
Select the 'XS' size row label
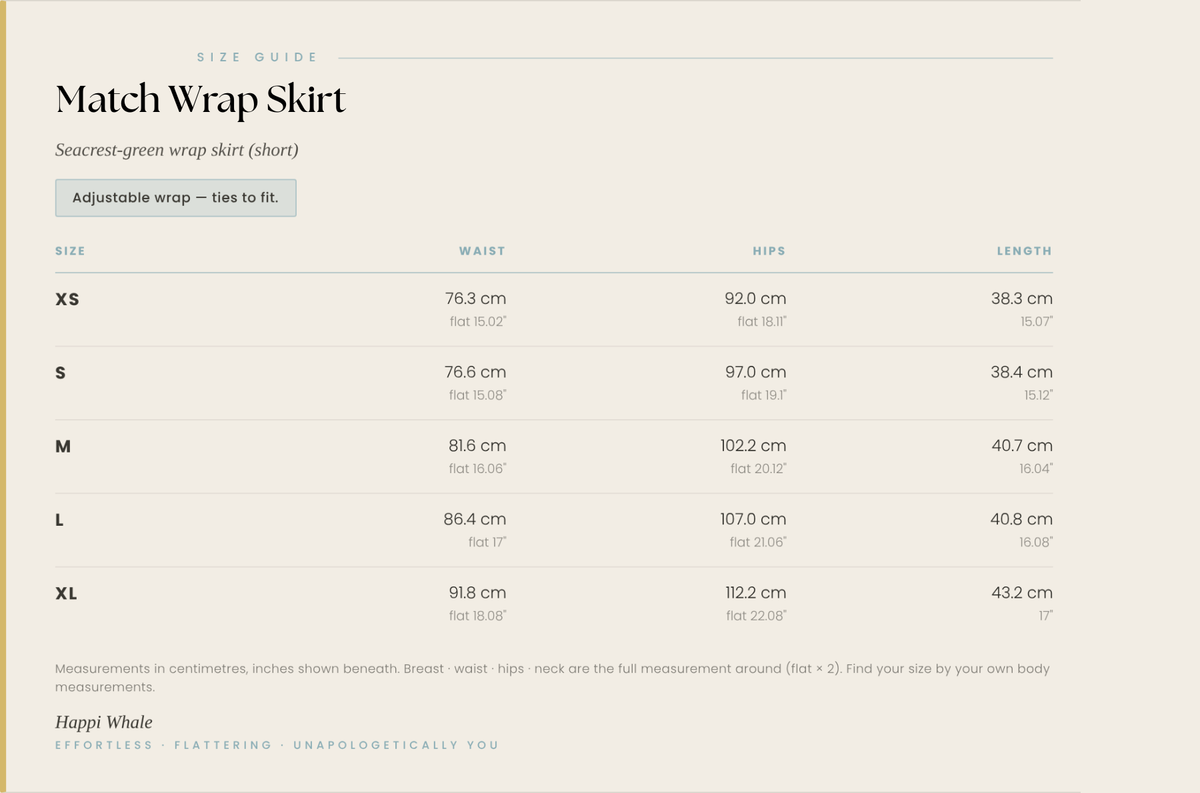click(x=67, y=299)
